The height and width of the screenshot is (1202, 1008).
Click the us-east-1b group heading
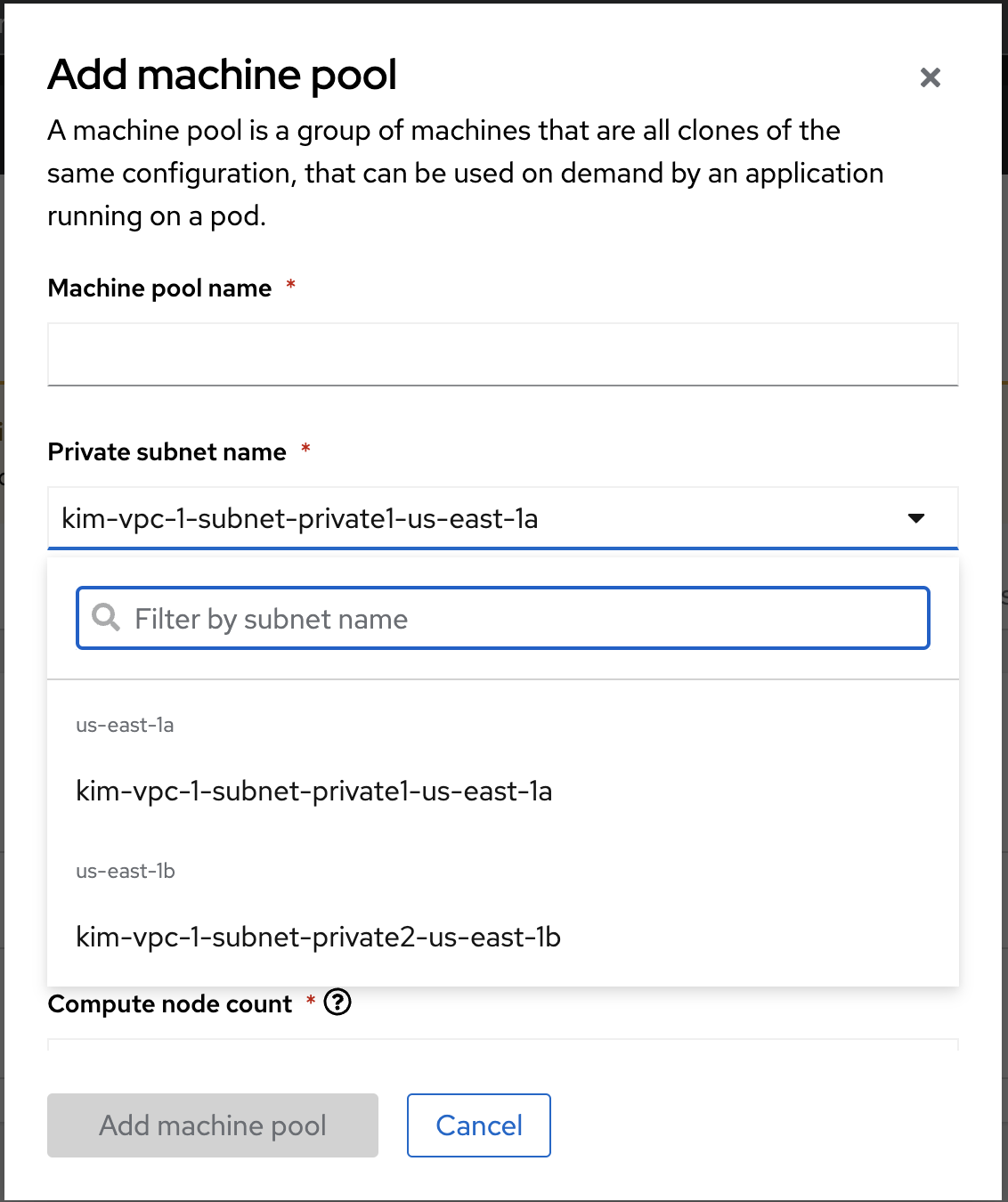[x=126, y=871]
